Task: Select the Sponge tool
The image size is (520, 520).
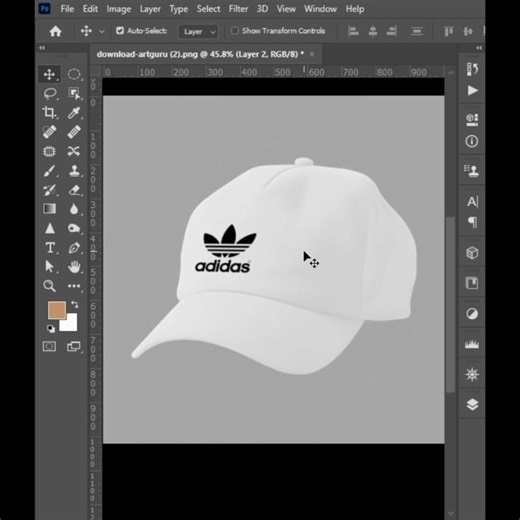Action: [74, 228]
